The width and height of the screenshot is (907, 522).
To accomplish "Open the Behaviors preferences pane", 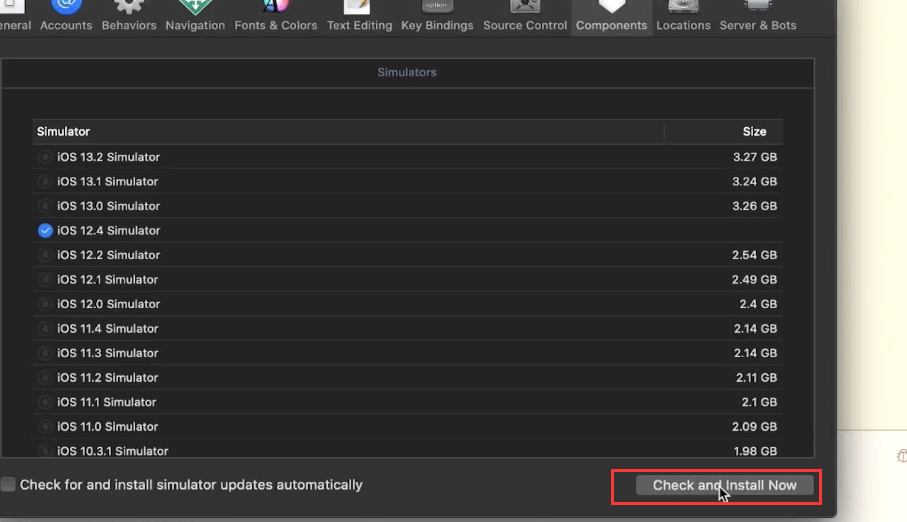I will 129,16.
